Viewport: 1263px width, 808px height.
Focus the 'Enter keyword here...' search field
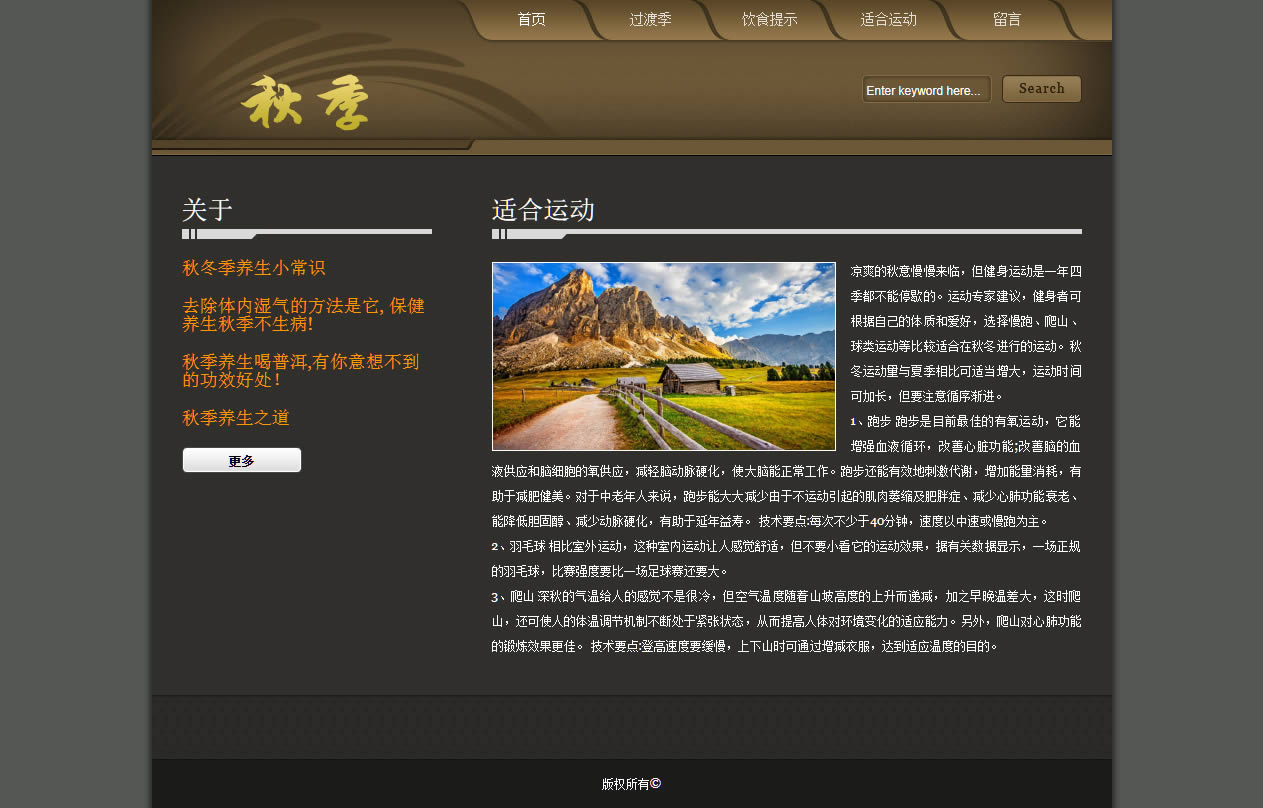[x=926, y=90]
